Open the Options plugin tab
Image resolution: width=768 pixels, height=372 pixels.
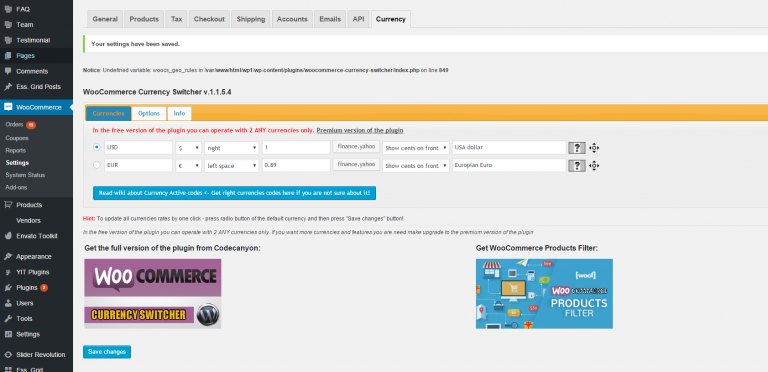click(149, 113)
